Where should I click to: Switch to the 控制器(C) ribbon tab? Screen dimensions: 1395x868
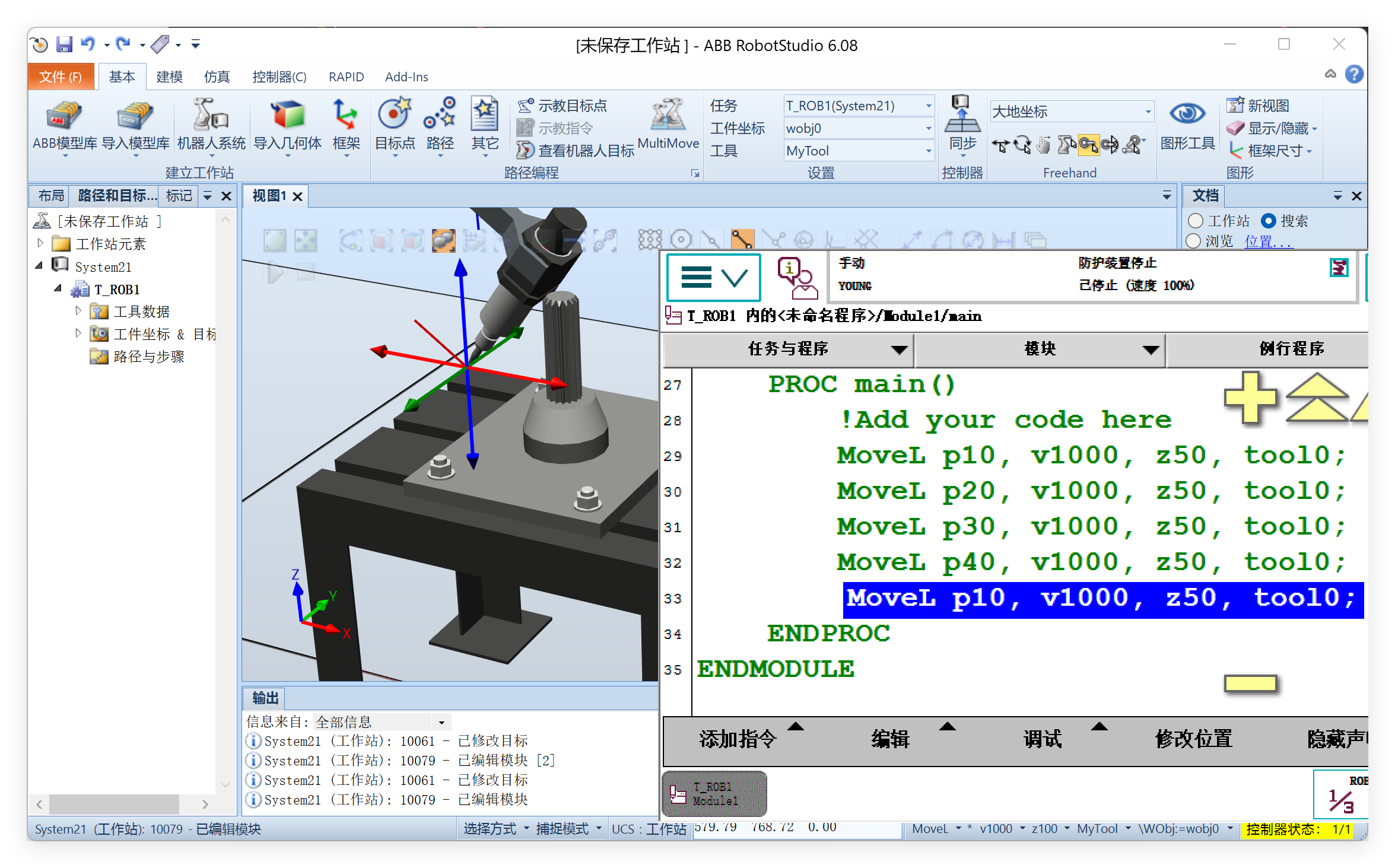[x=279, y=77]
